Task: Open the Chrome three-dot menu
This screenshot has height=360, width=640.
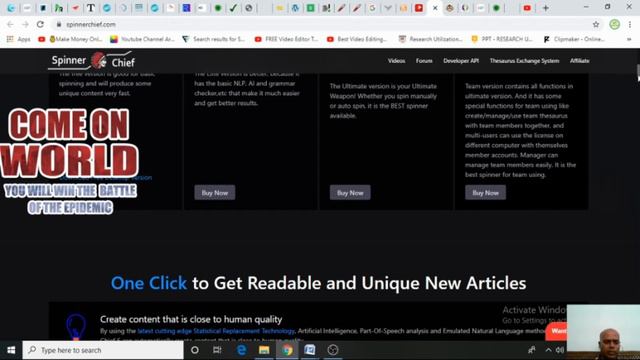Action: pos(630,24)
